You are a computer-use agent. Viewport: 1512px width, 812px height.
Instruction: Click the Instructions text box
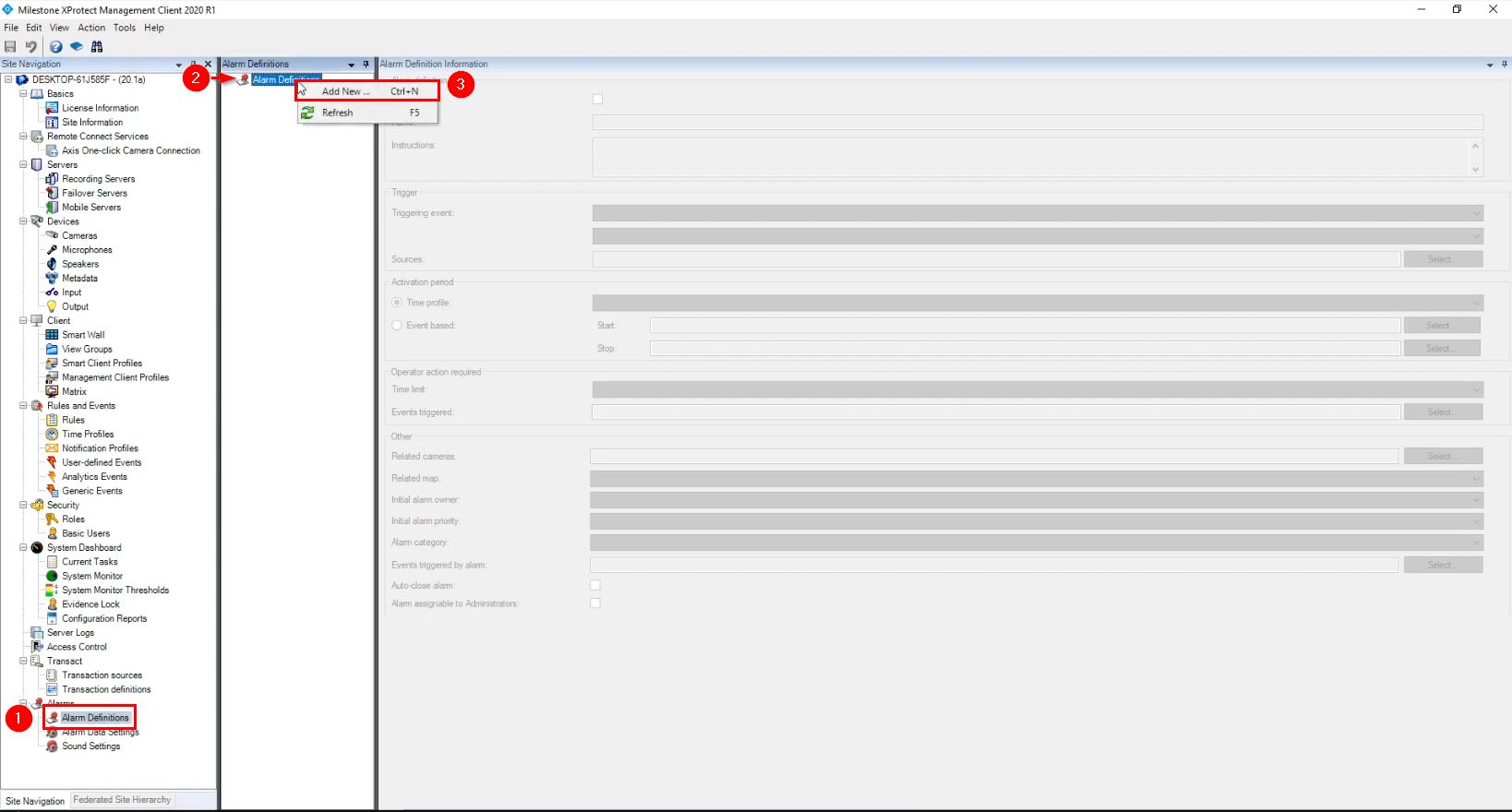point(1038,157)
